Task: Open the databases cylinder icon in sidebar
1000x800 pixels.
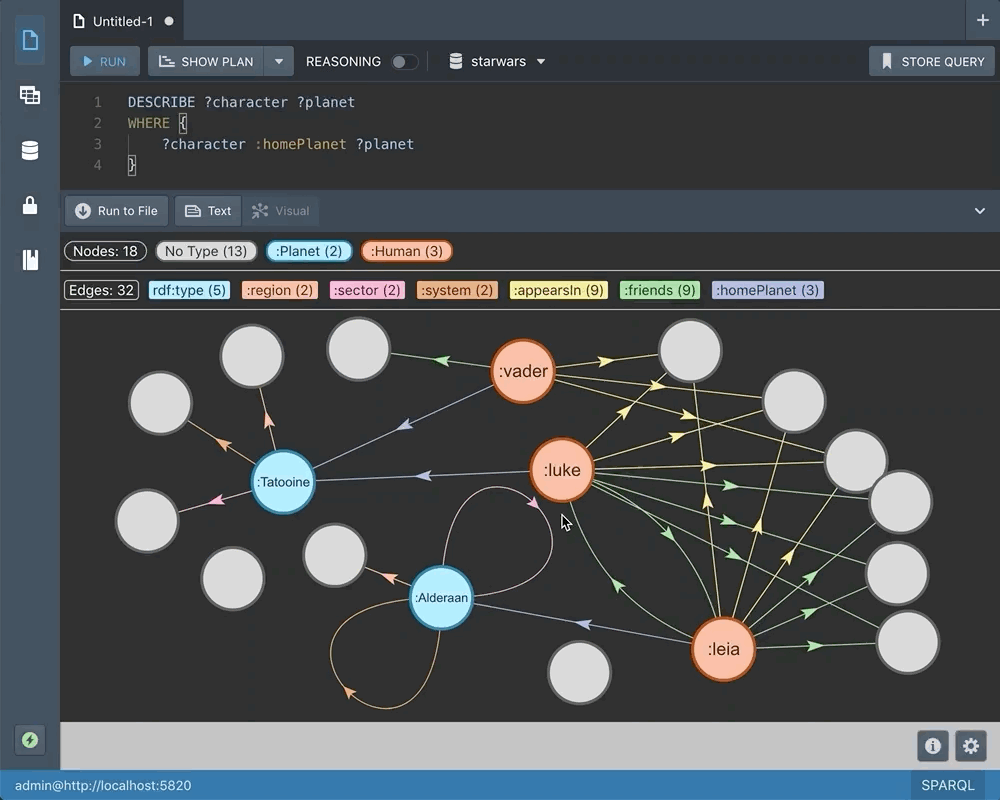Action: pos(29,151)
